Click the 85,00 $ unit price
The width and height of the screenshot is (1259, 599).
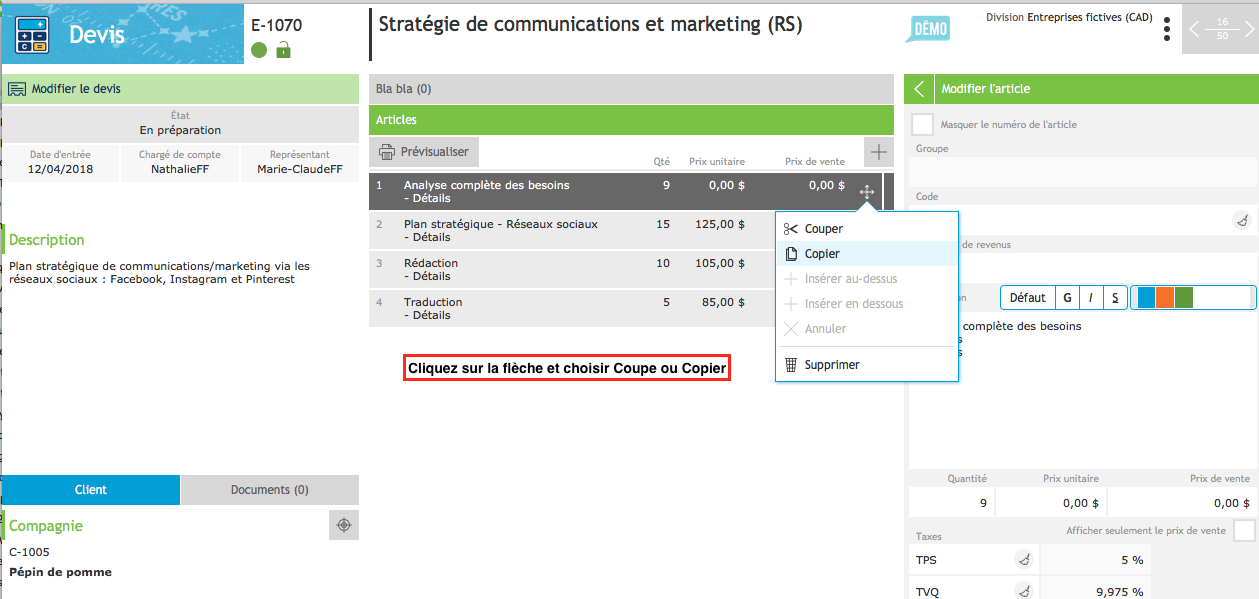point(722,302)
